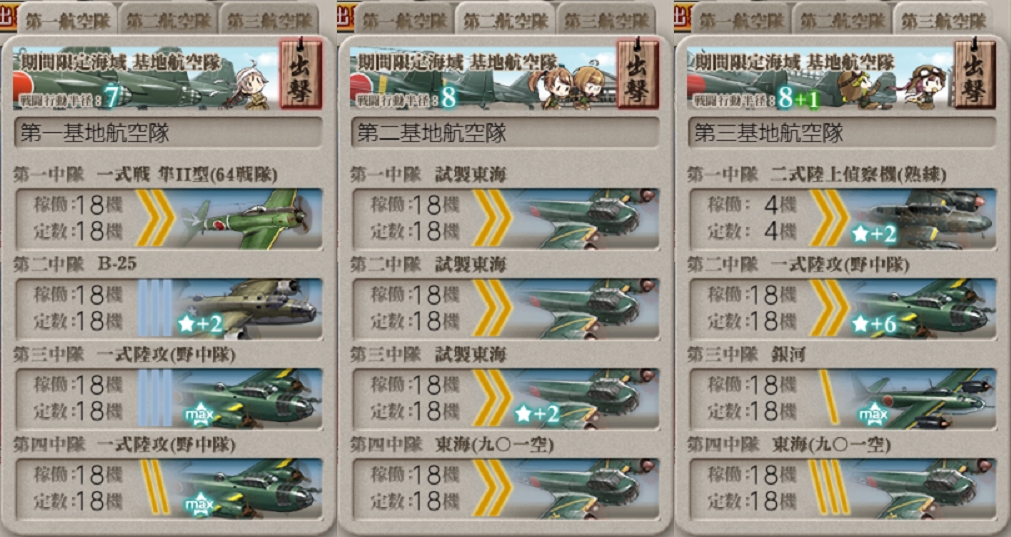The height and width of the screenshot is (537, 1011).
Task: Select the 銀河 bomber plane in third squadron
Action: [923, 399]
